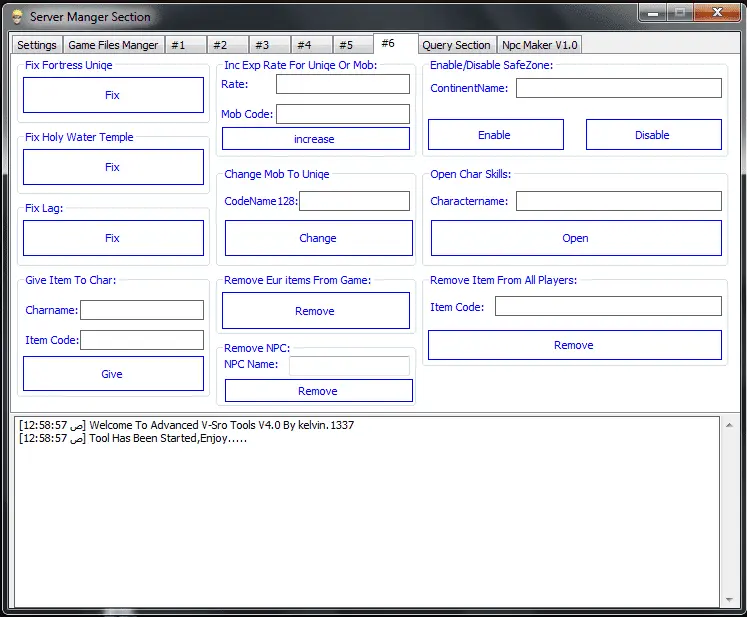Select the #2 tab

coord(228,45)
